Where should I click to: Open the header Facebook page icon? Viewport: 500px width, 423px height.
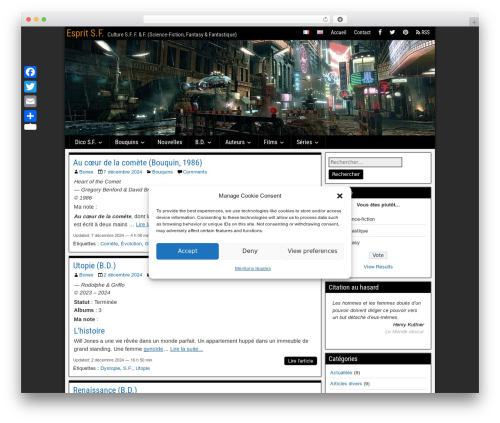coord(380,32)
